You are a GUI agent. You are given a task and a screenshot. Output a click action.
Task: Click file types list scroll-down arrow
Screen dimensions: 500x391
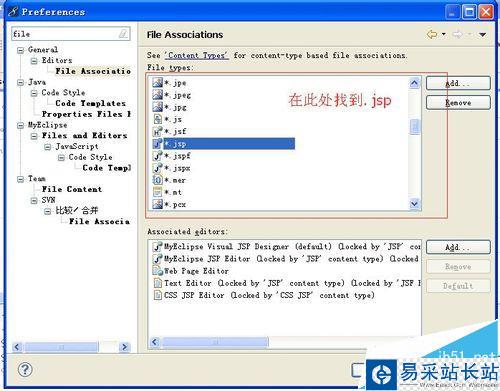[414, 203]
